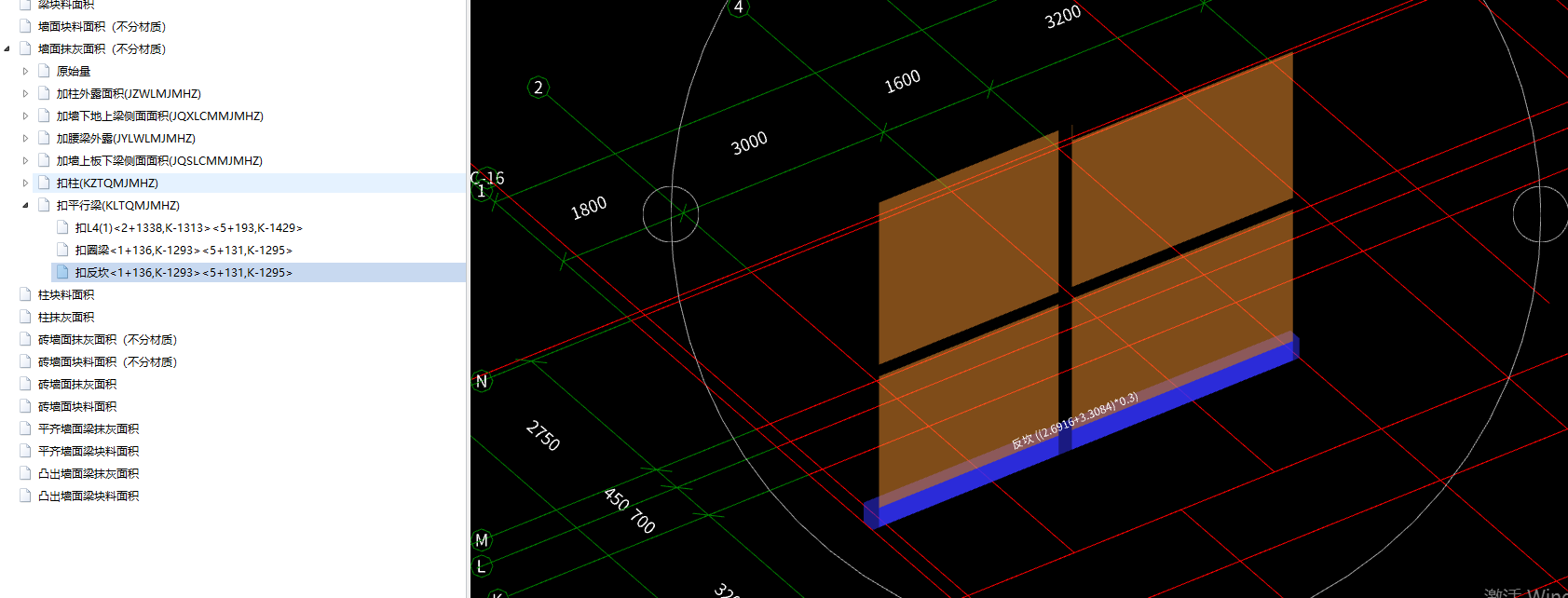Image resolution: width=1568 pixels, height=598 pixels.
Task: Select 扣反坎 deduction entry
Action: [x=184, y=273]
